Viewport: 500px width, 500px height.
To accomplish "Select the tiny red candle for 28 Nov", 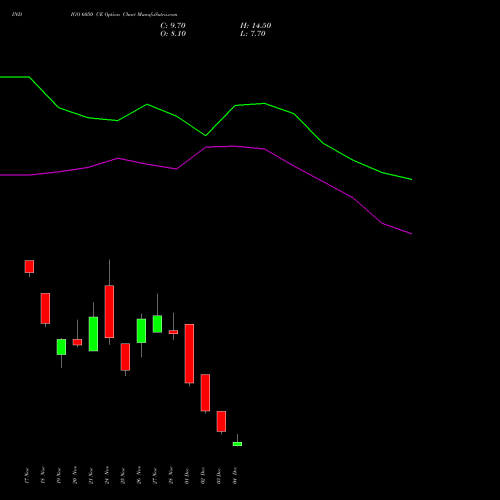I will coord(173,332).
